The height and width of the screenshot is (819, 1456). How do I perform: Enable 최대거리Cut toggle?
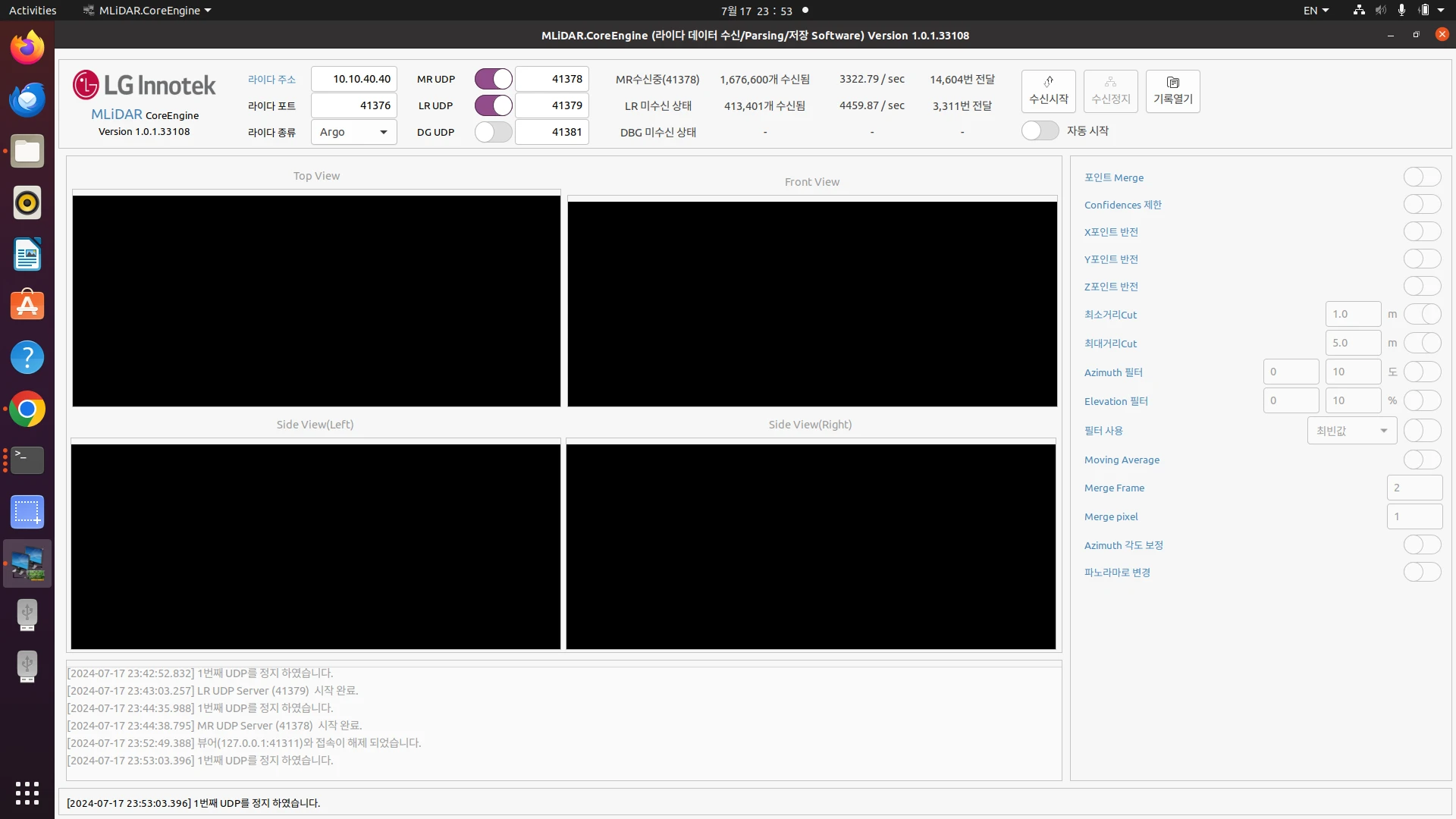click(x=1422, y=343)
